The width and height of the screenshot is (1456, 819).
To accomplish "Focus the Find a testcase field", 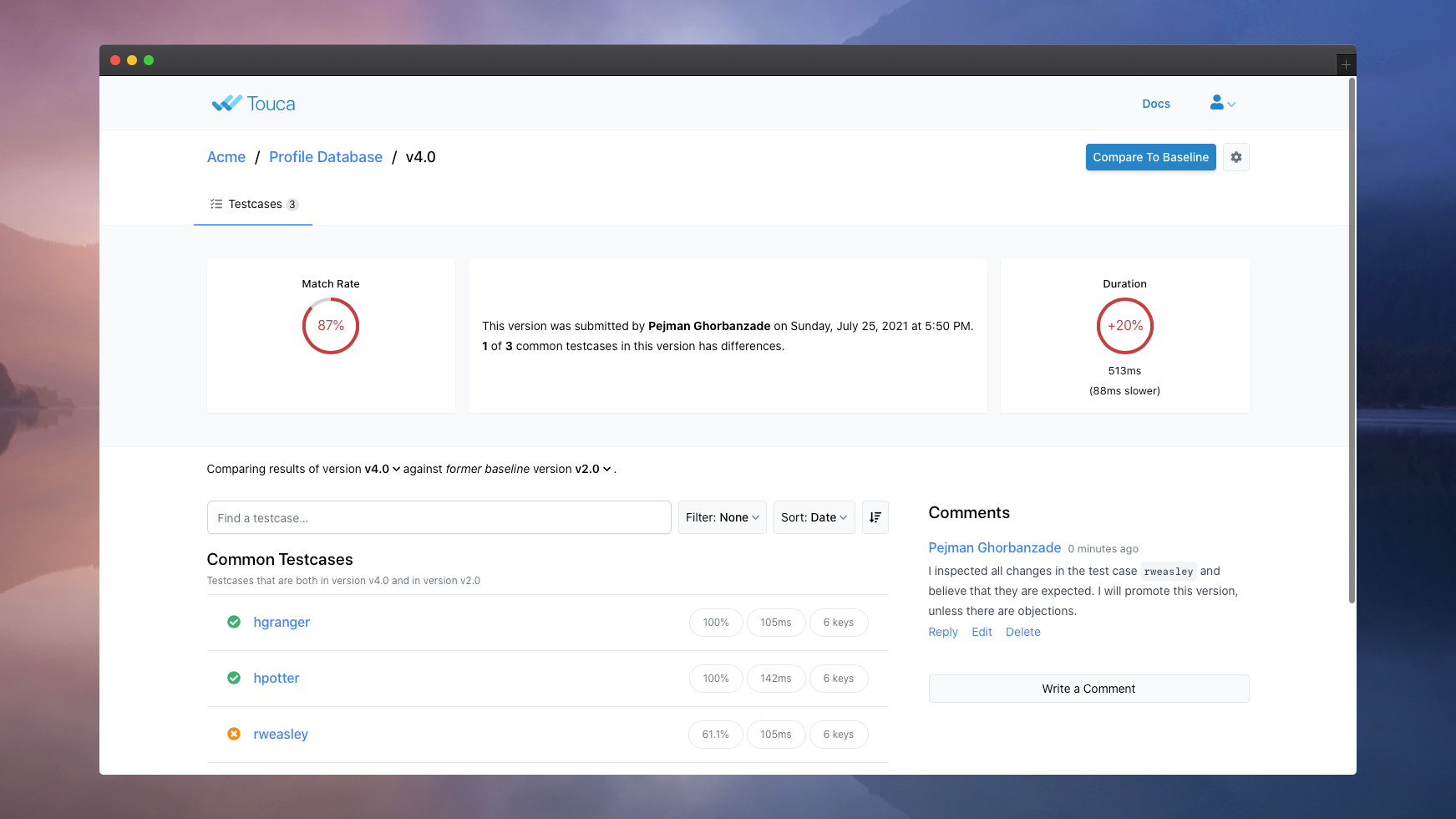I will click(439, 517).
